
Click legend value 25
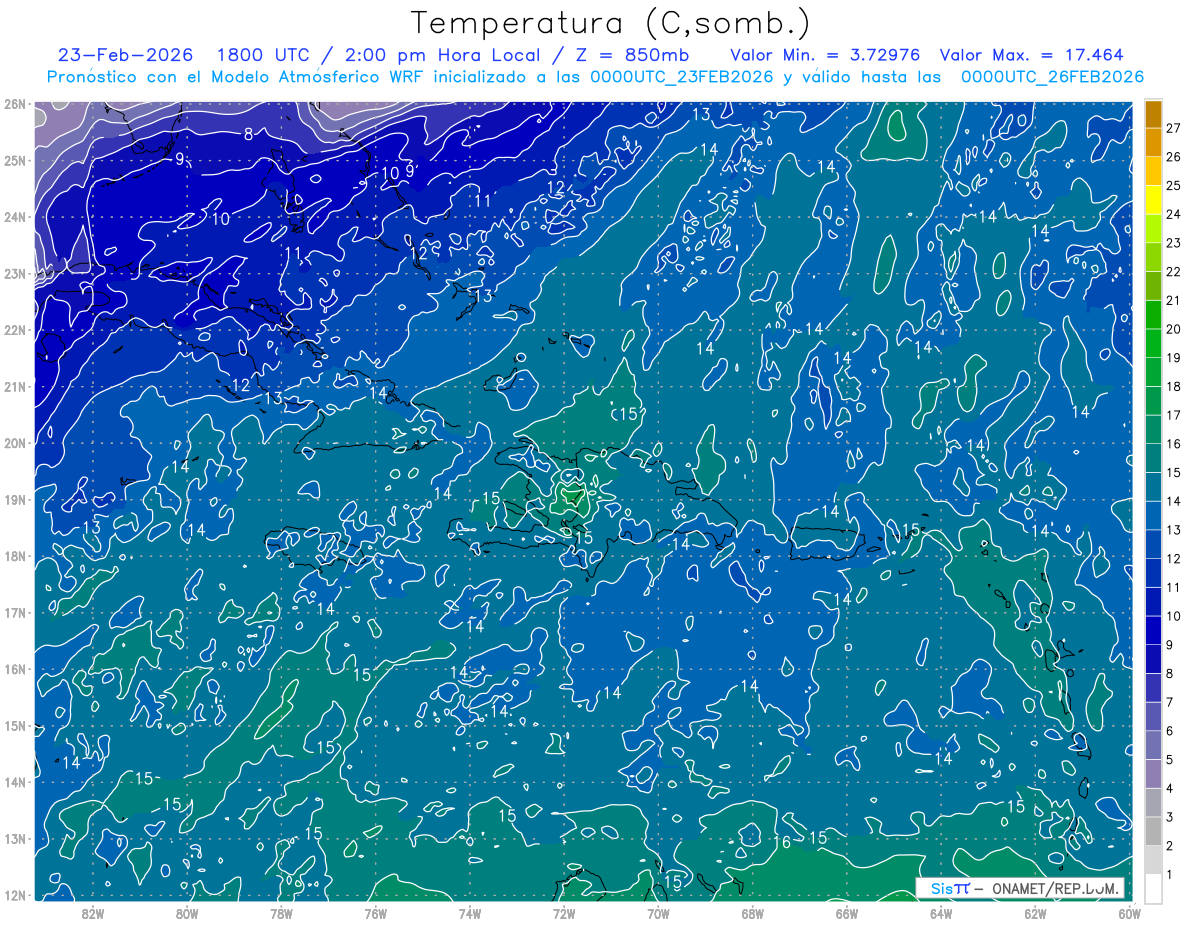pyautogui.click(x=1174, y=185)
